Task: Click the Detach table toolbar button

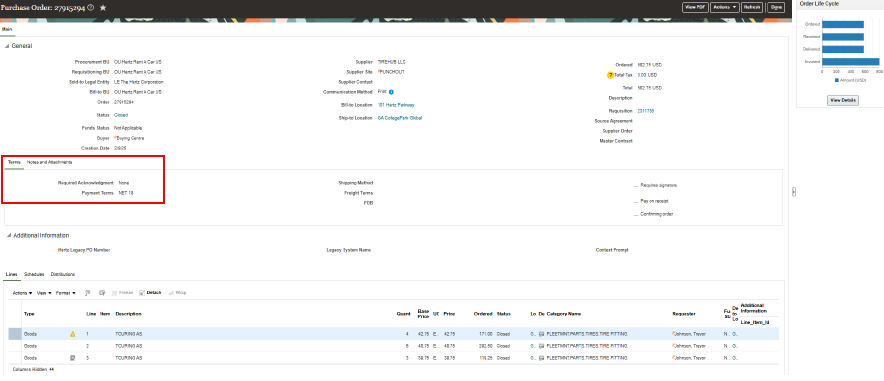Action: click(x=150, y=293)
